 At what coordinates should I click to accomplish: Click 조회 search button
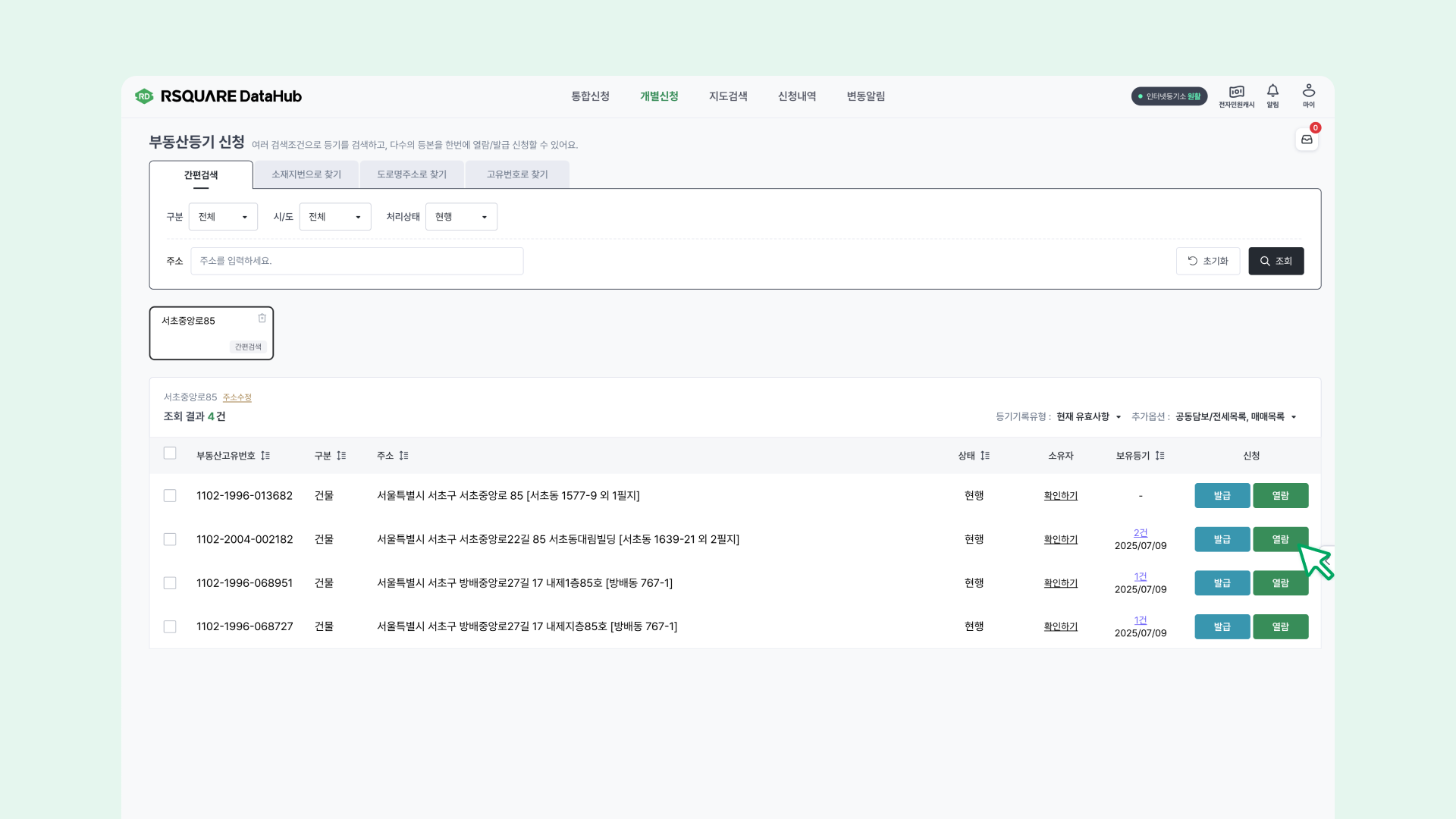tap(1276, 262)
